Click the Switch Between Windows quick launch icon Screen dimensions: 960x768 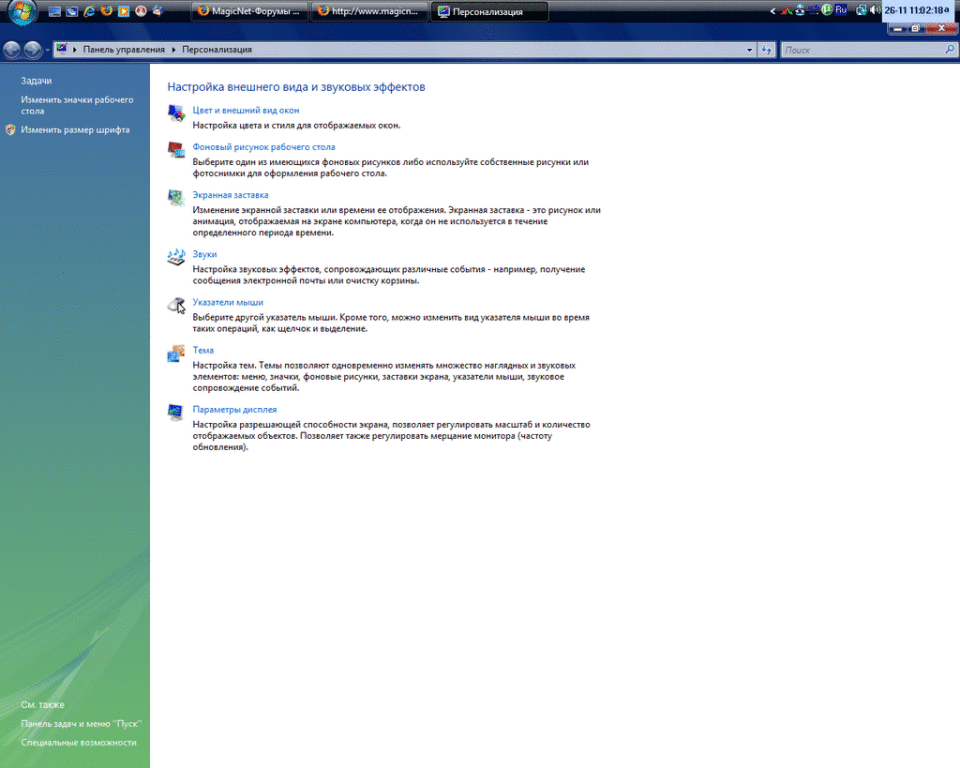72,11
